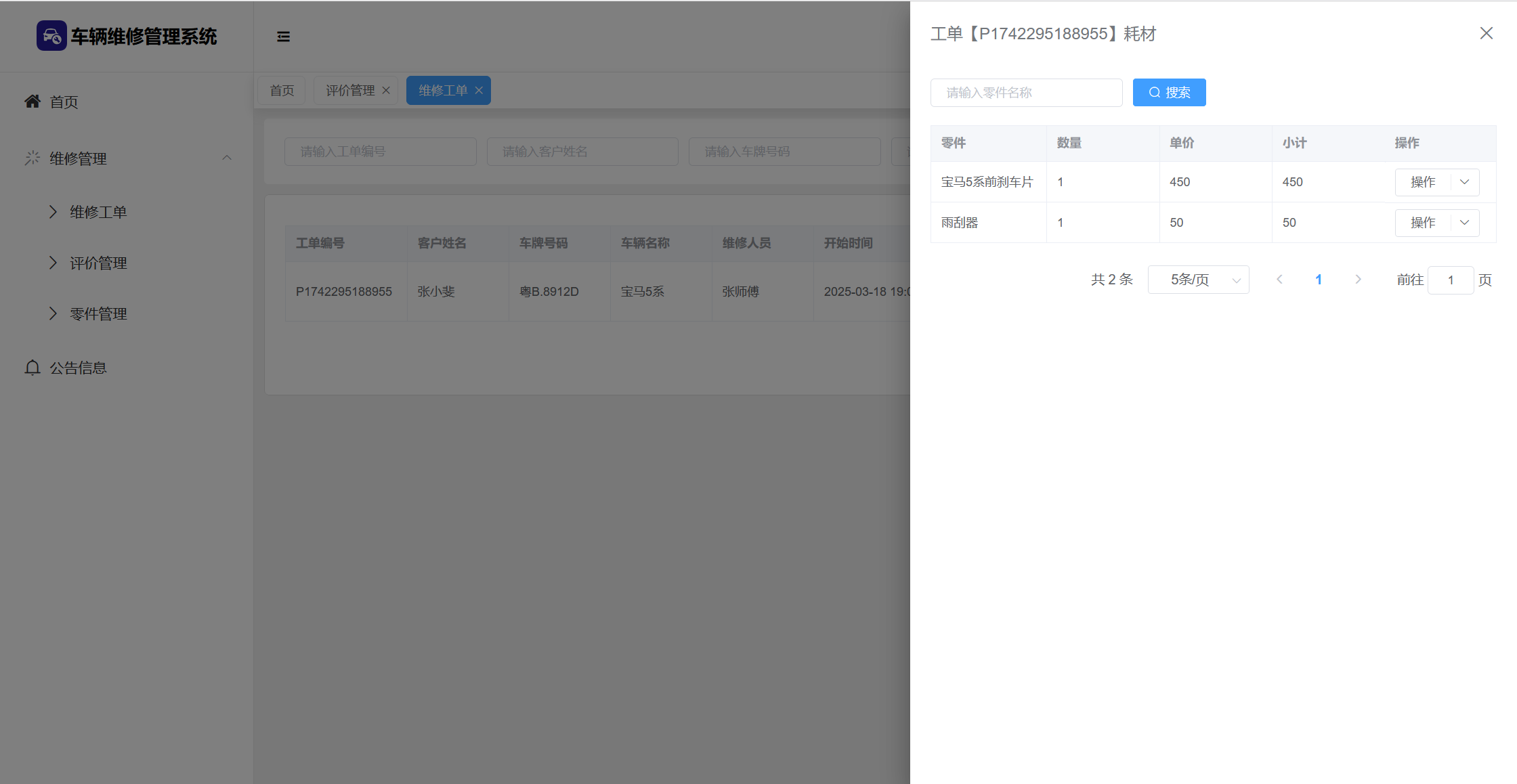Open the 5条/页 page size dropdown
The width and height of the screenshot is (1517, 784).
point(1198,280)
